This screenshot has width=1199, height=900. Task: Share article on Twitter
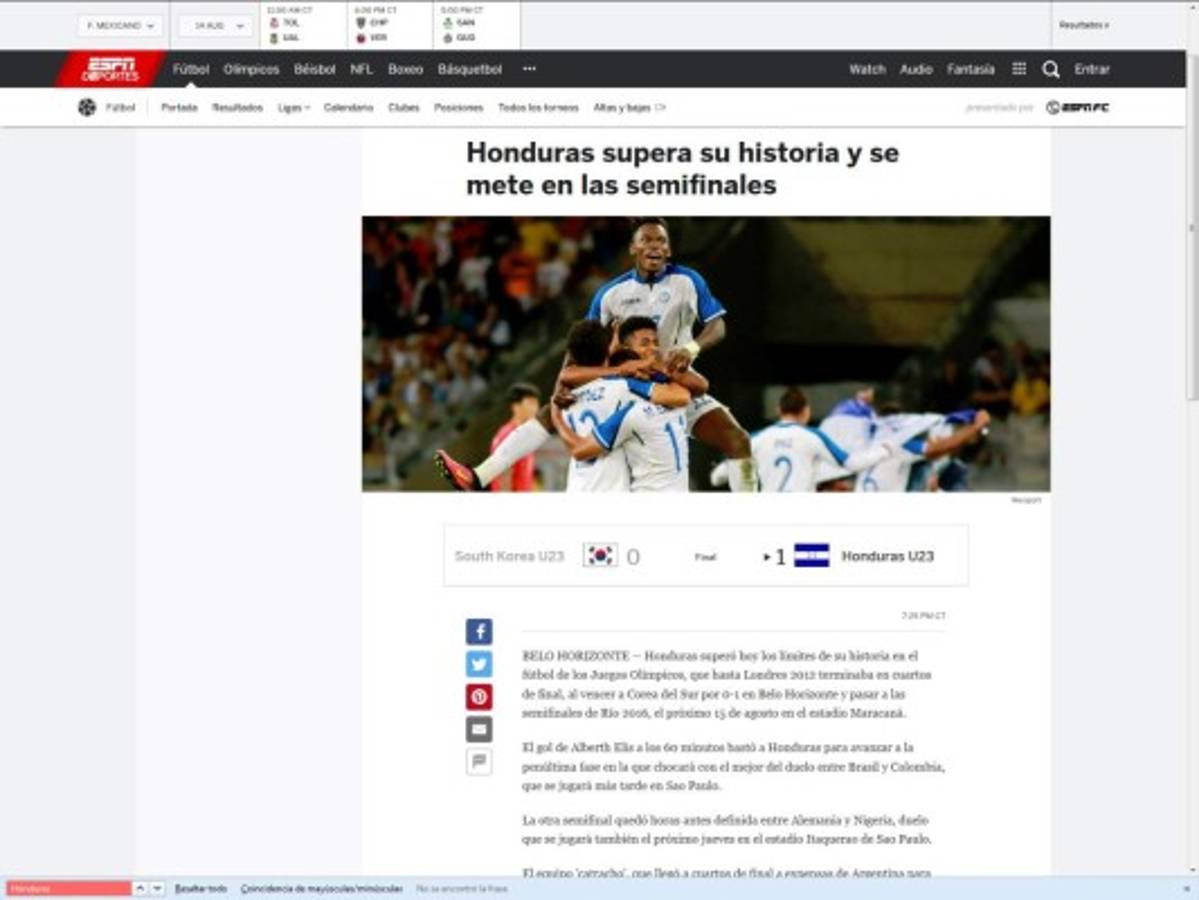click(480, 663)
